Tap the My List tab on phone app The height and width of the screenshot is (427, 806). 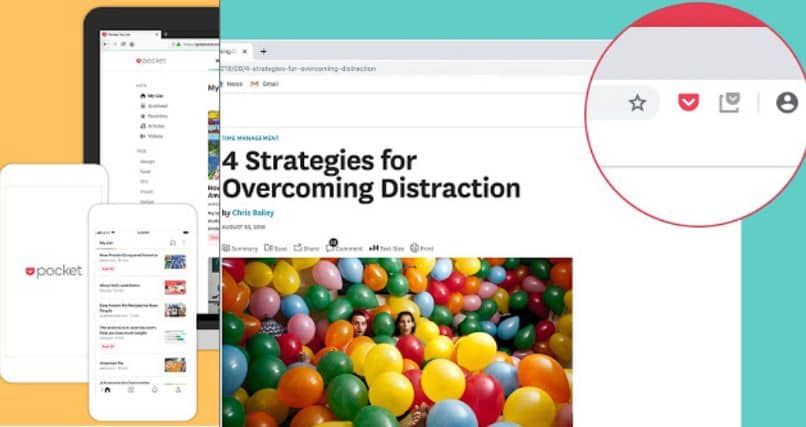tap(106, 243)
